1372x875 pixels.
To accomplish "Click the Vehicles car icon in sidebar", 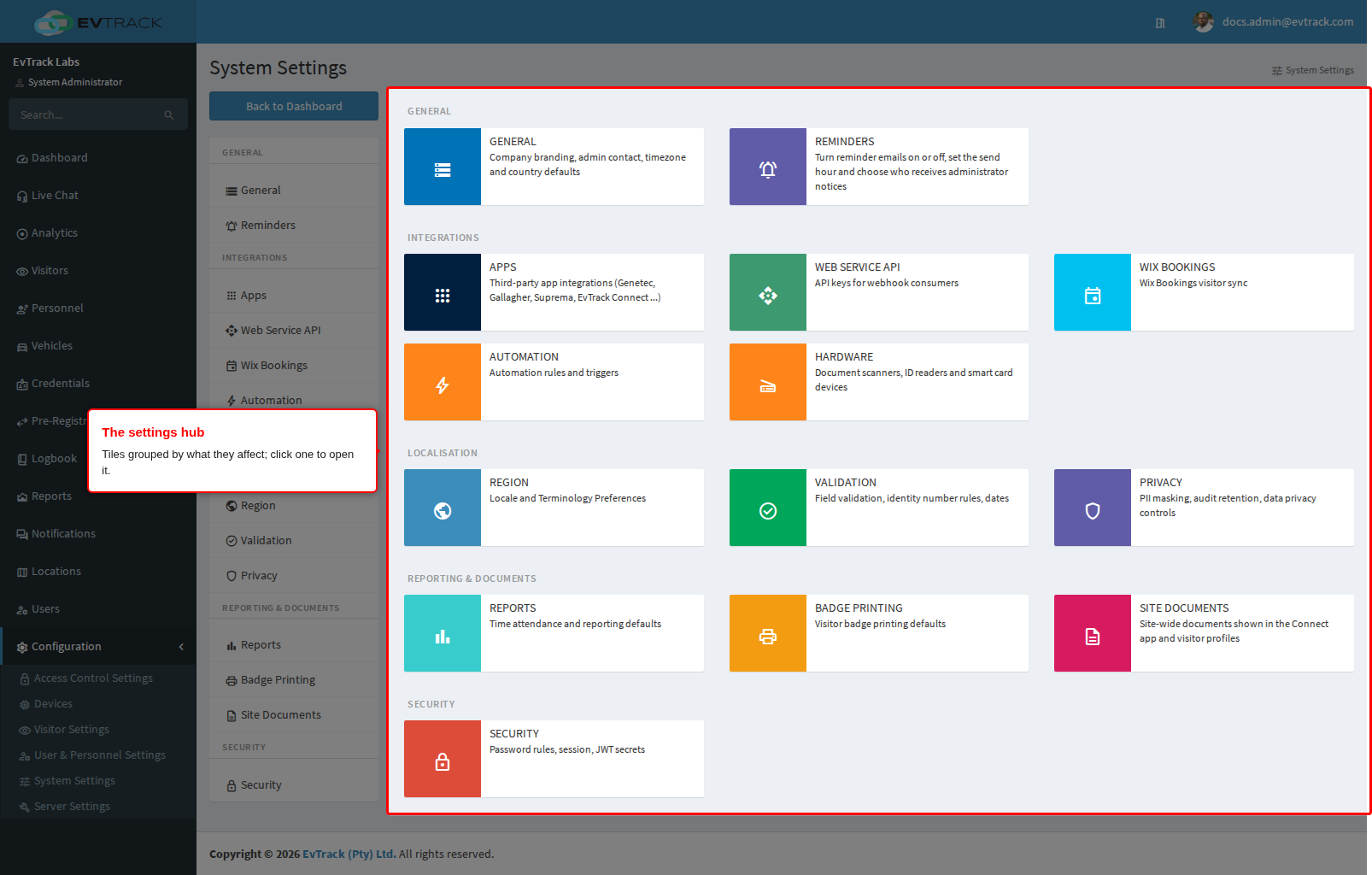I will [22, 346].
